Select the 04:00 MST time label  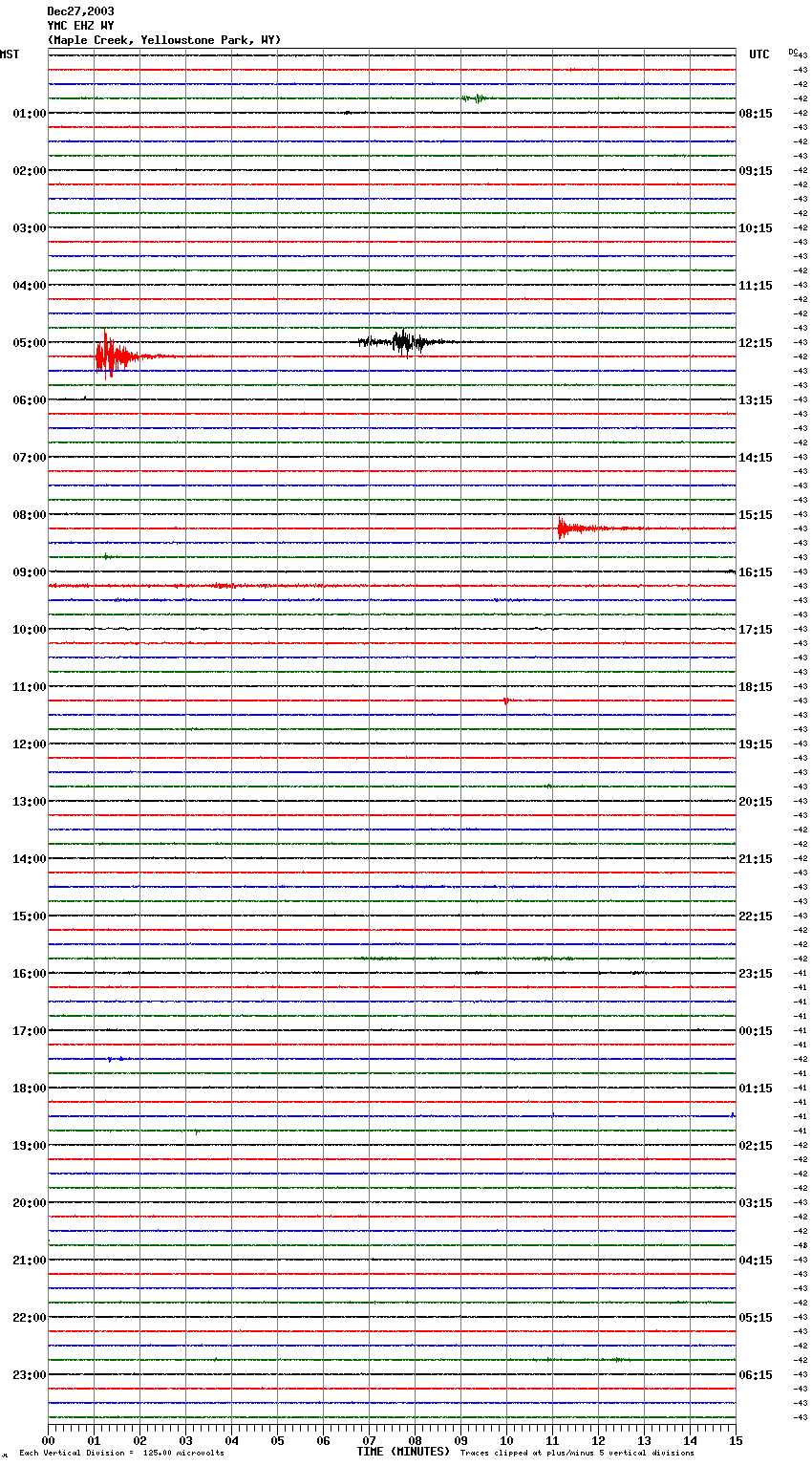[30, 286]
